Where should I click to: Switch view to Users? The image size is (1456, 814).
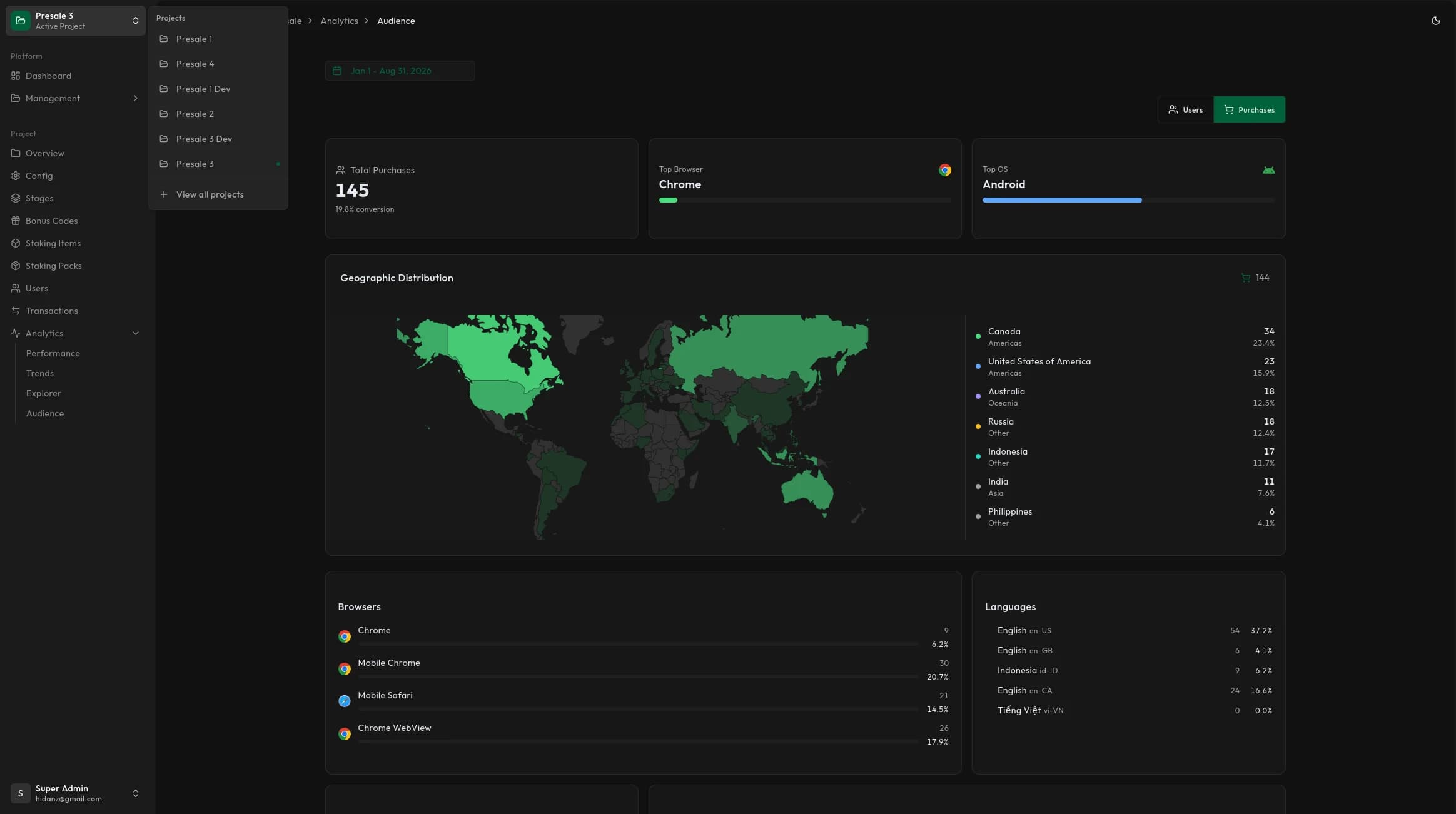click(x=1186, y=109)
